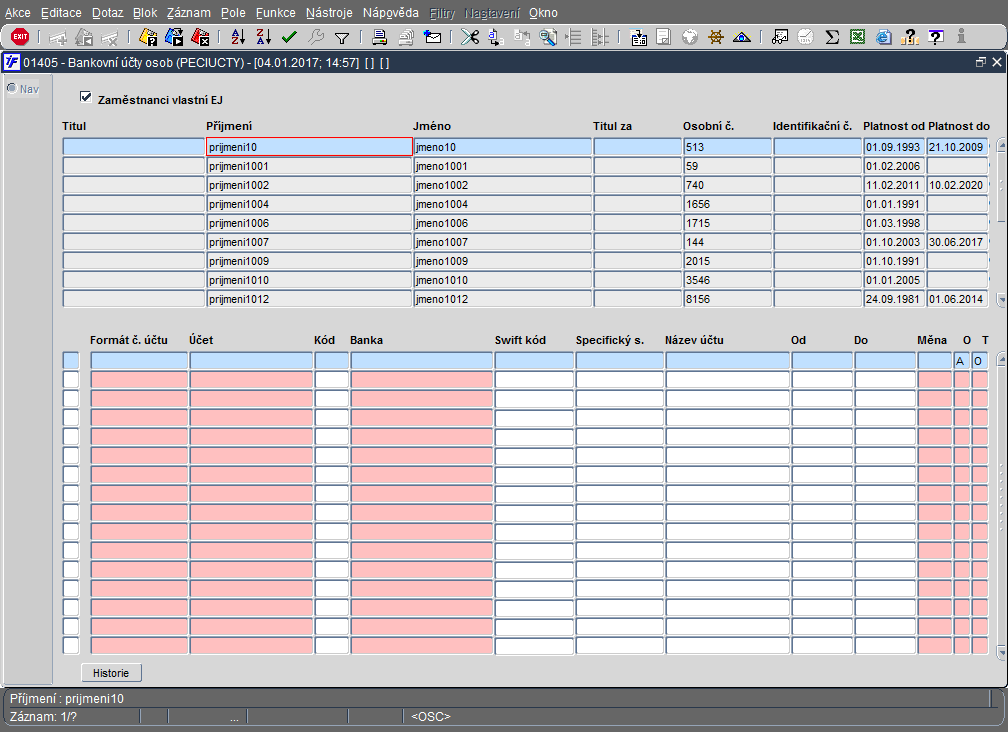Click scroll-up arrow of employees list scrollbar
Screen dimensions: 1008x732
click(1002, 145)
